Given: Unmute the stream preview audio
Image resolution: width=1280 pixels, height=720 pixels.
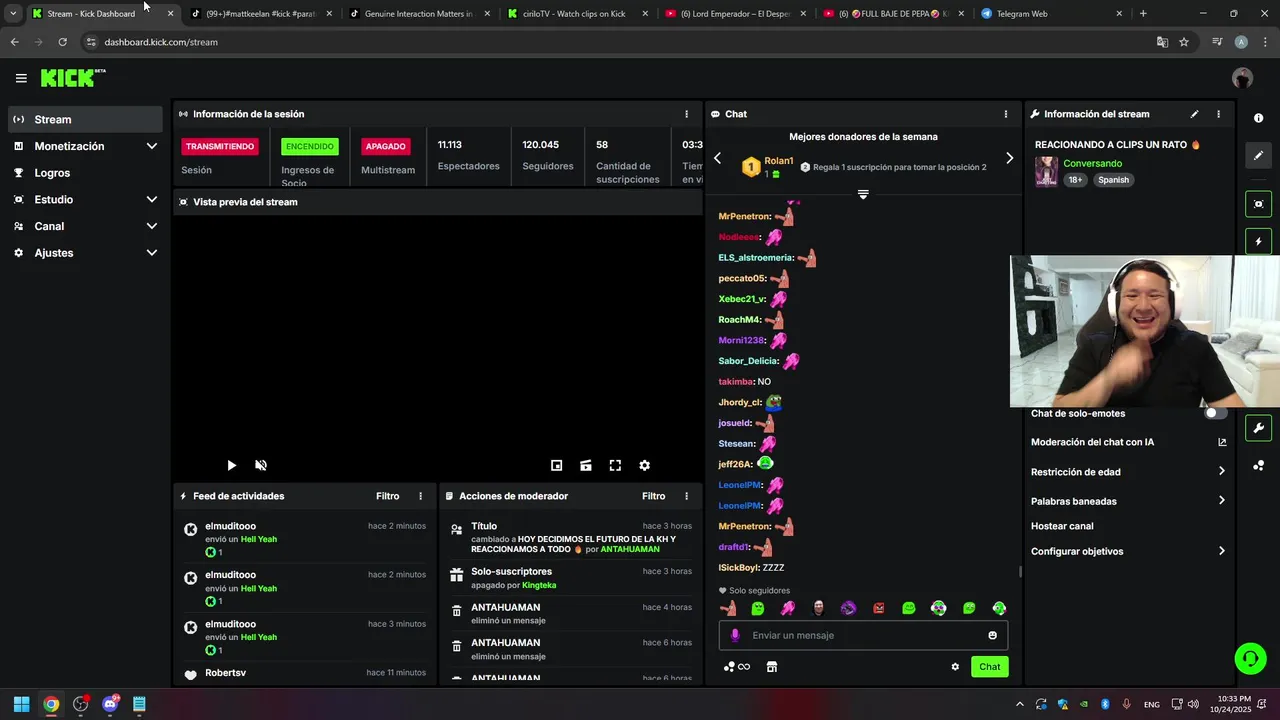Looking at the screenshot, I should point(261,465).
